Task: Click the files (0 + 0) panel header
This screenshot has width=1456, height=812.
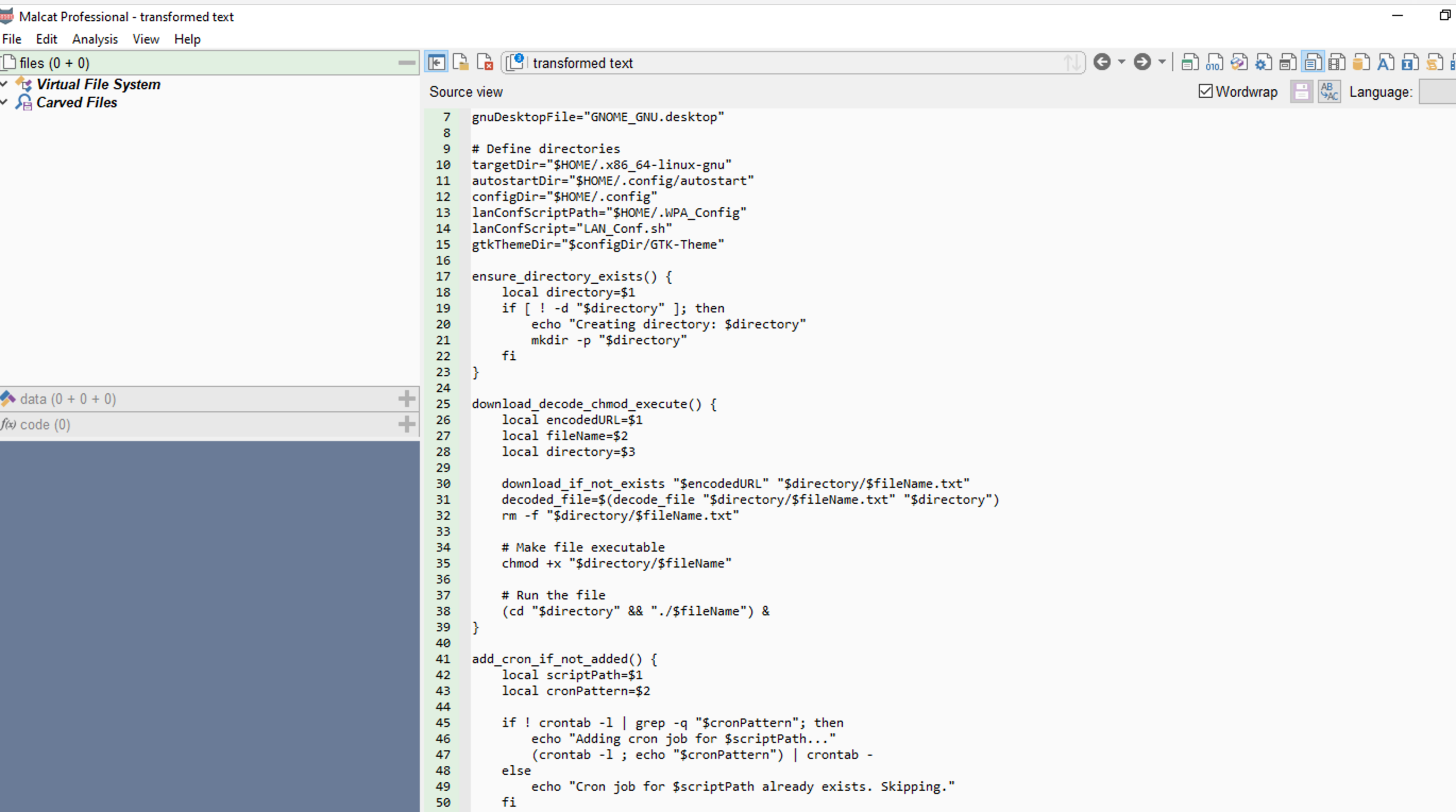Action: [209, 63]
